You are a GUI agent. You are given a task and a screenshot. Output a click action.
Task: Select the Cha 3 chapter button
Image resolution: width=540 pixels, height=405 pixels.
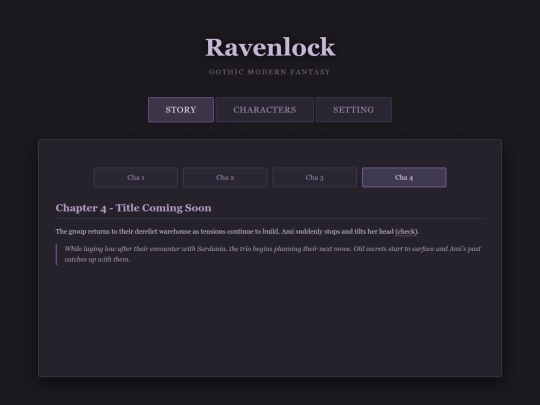tap(314, 177)
